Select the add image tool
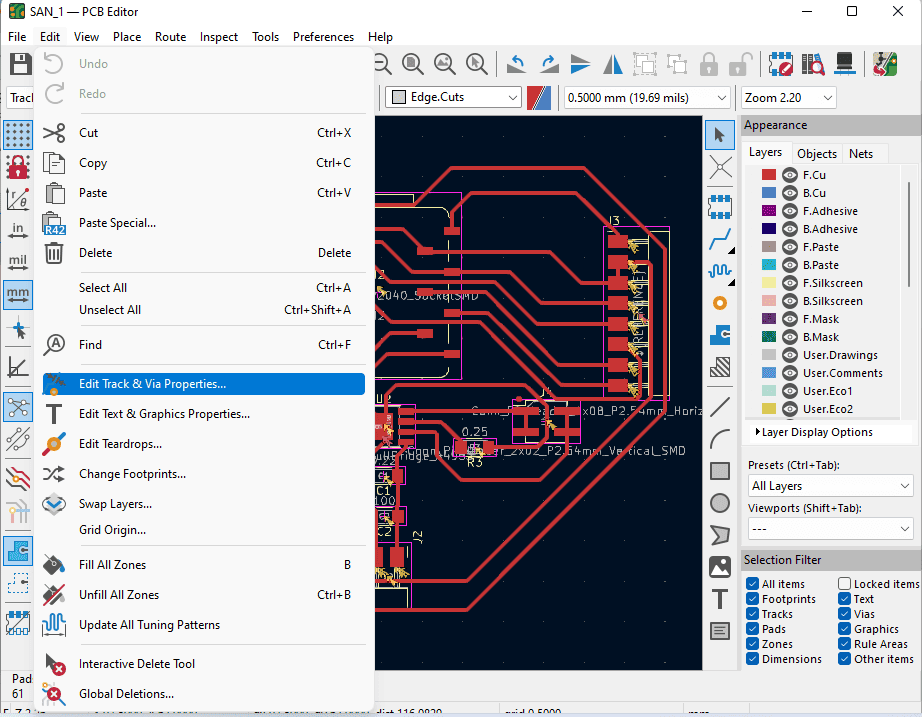 point(720,566)
